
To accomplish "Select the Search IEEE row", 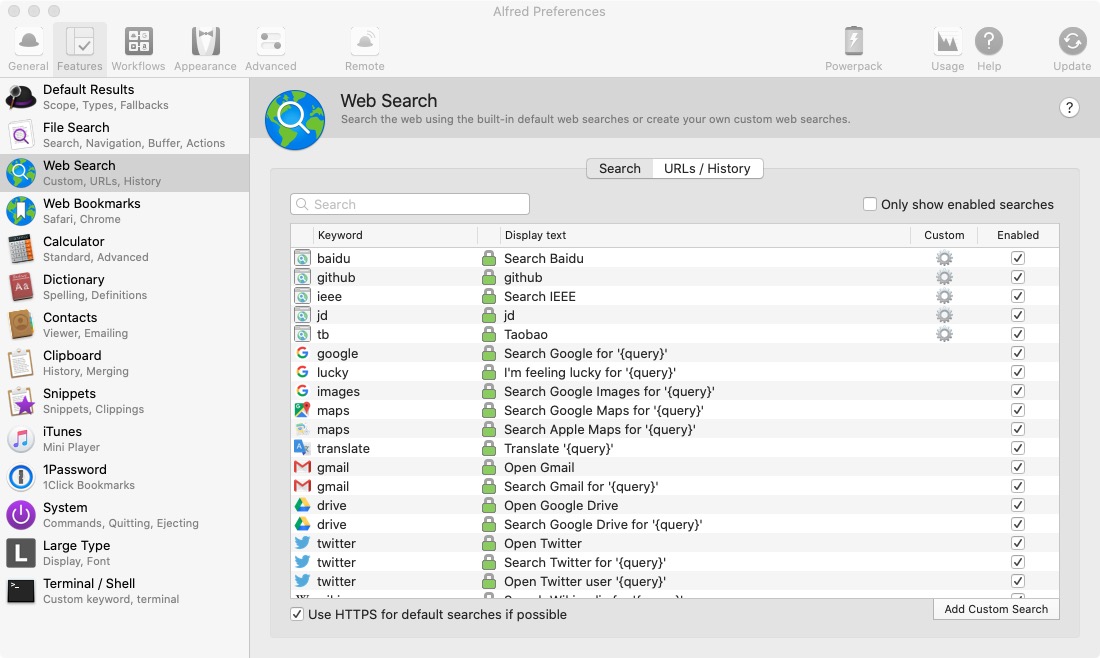I will pos(675,296).
